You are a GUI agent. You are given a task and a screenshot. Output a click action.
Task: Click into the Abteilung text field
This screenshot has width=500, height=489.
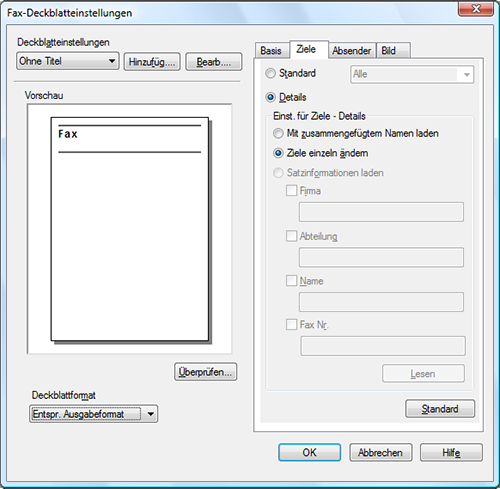tap(381, 257)
